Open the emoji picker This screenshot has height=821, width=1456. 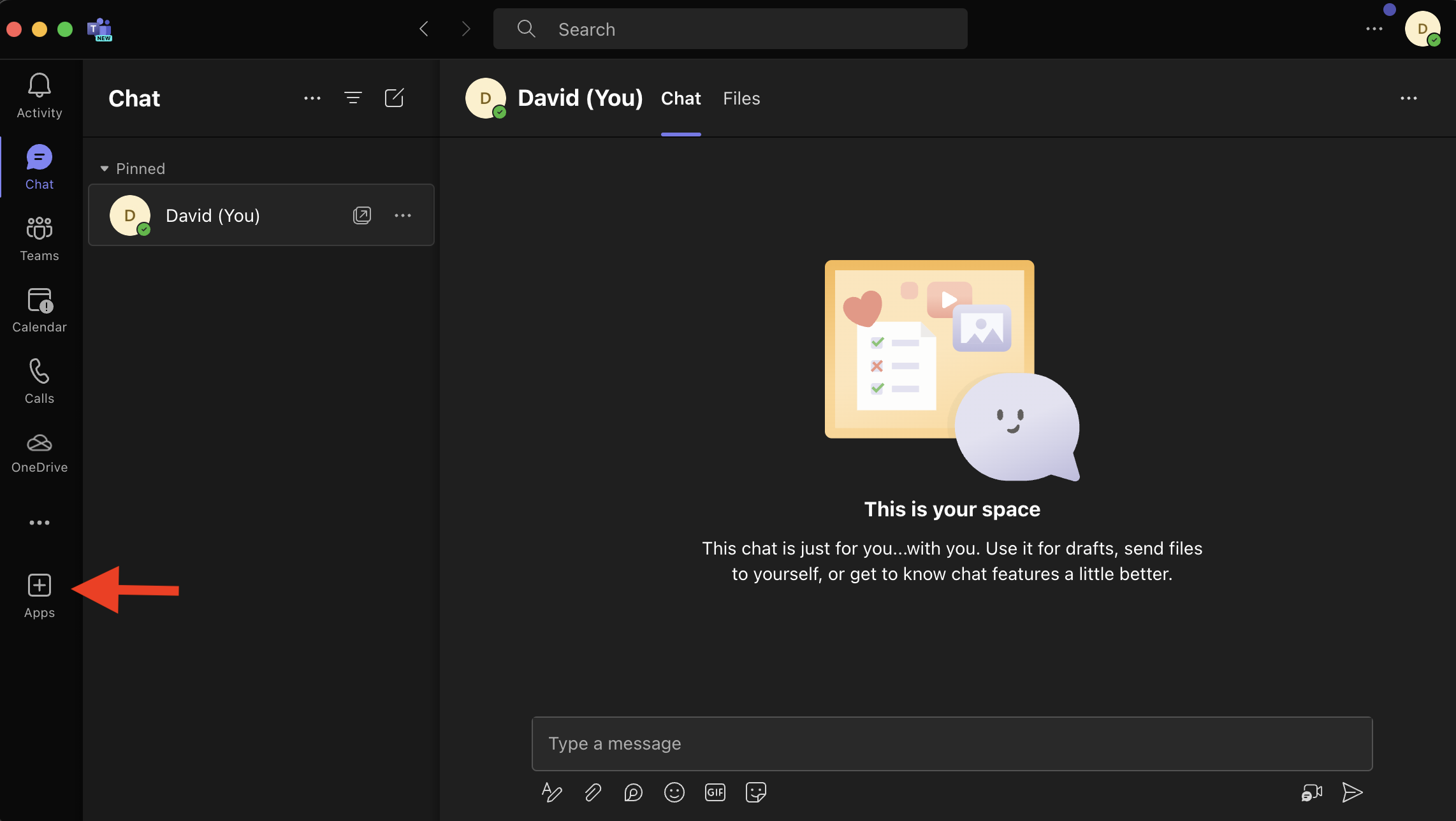674,792
